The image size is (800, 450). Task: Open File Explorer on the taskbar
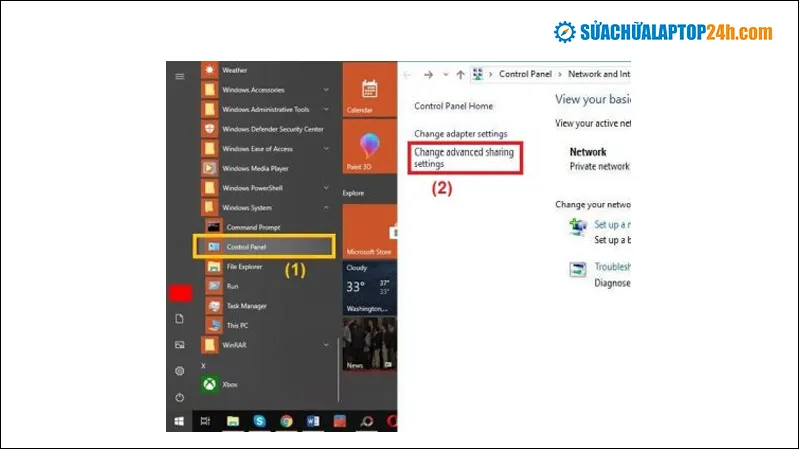[233, 421]
